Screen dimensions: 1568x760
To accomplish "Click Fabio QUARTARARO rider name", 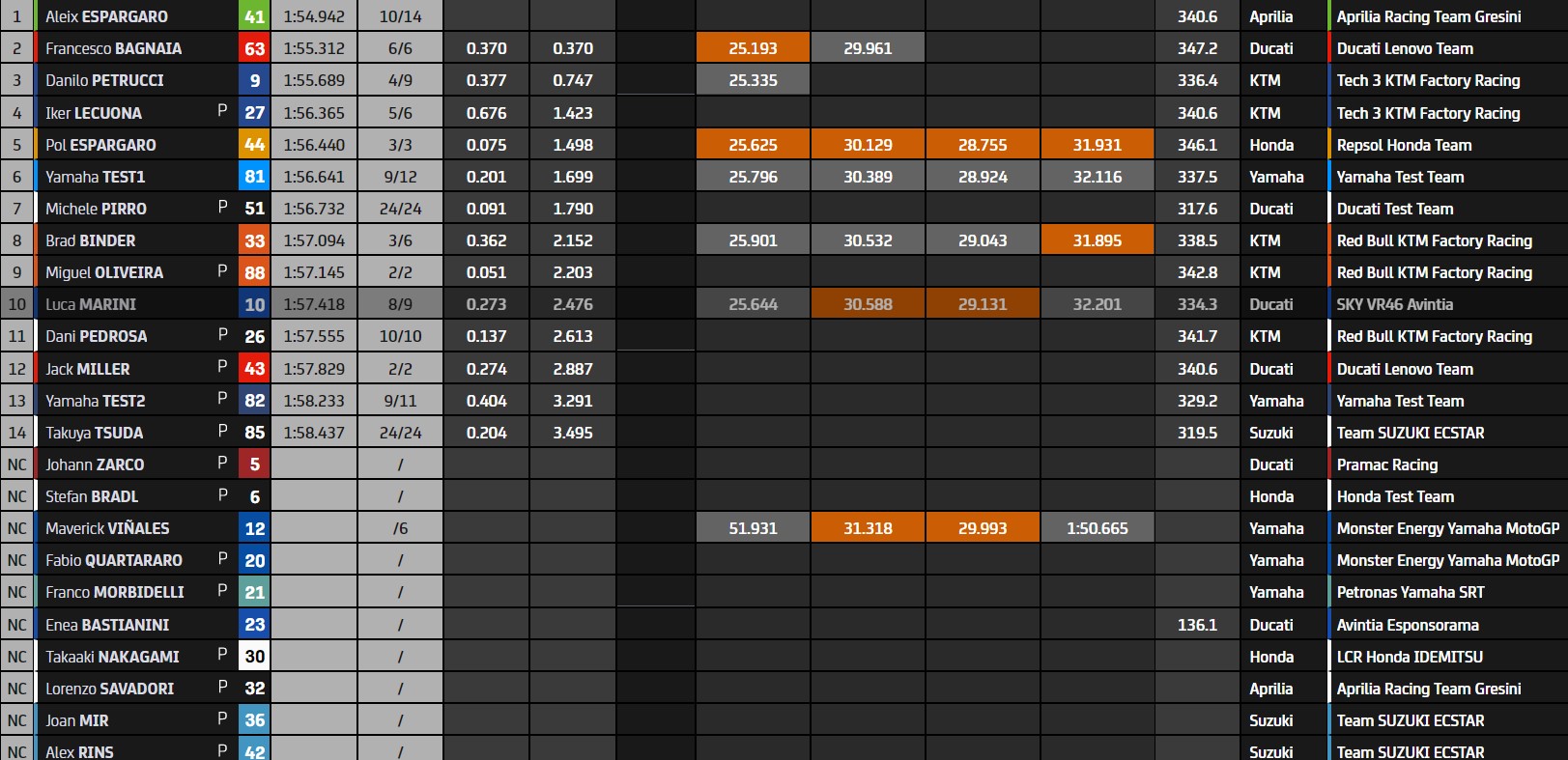I will pyautogui.click(x=113, y=560).
